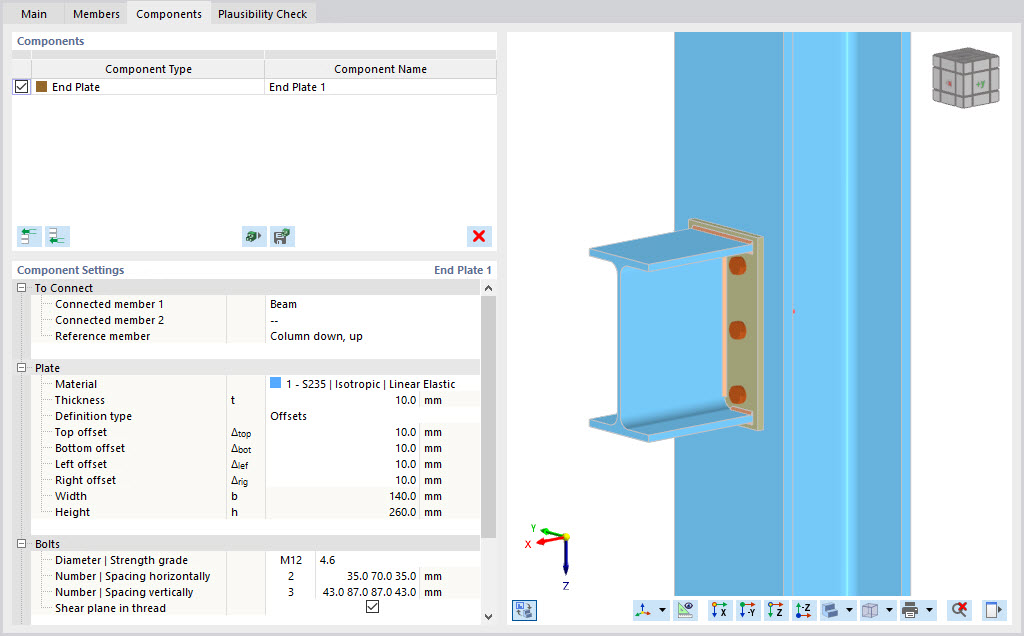Collapse the Bolts section
1024x636 pixels.
(22, 544)
